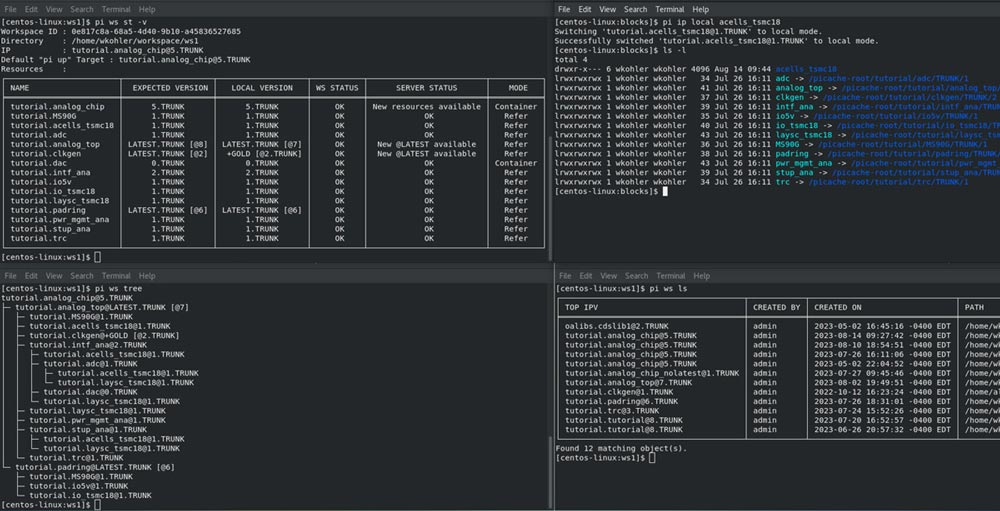Click the Workspace ID value '0e817c8a-68a5-4d40-9b10-a45836527685'
Viewport: 1000px width, 511px height.
pyautogui.click(x=156, y=31)
